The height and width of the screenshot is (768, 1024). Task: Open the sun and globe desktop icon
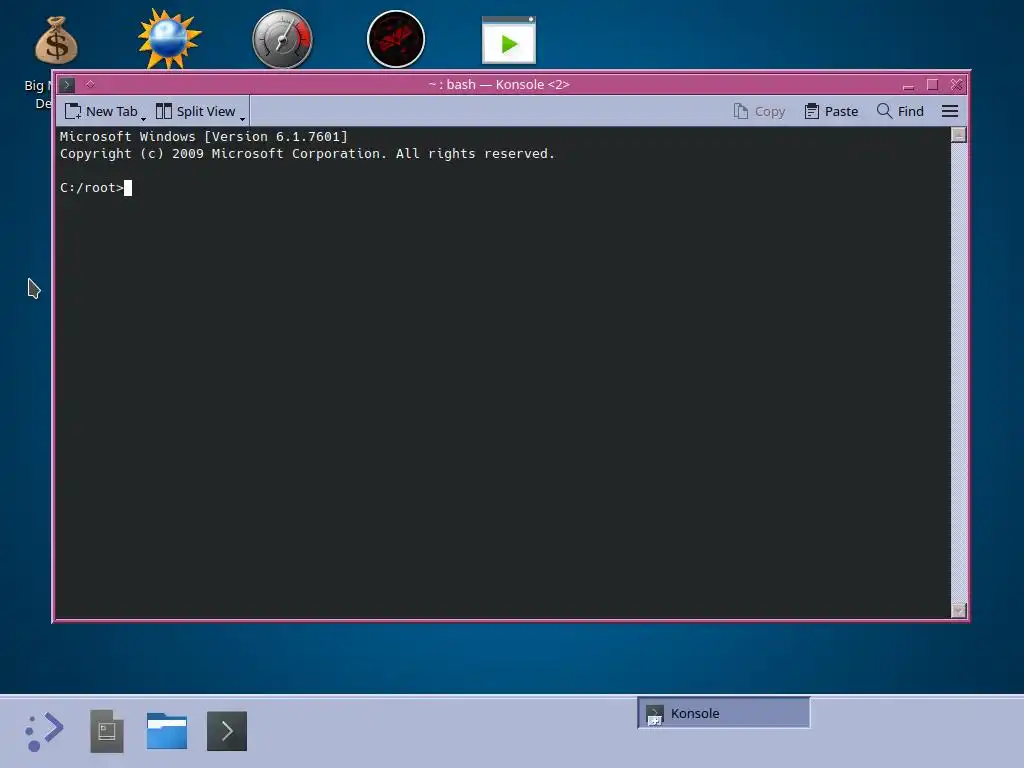coord(169,39)
